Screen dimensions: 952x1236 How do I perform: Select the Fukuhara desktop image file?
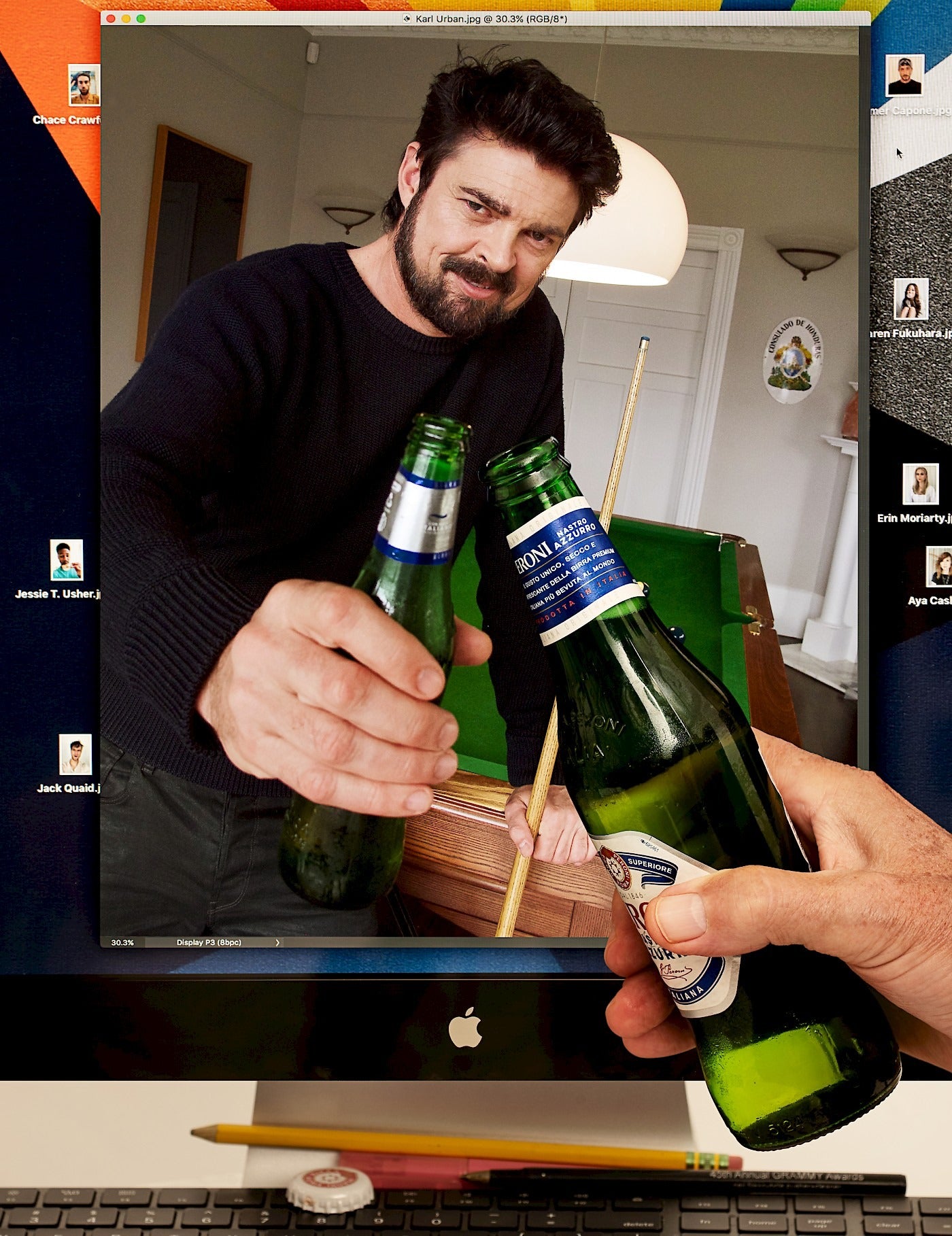tap(911, 298)
